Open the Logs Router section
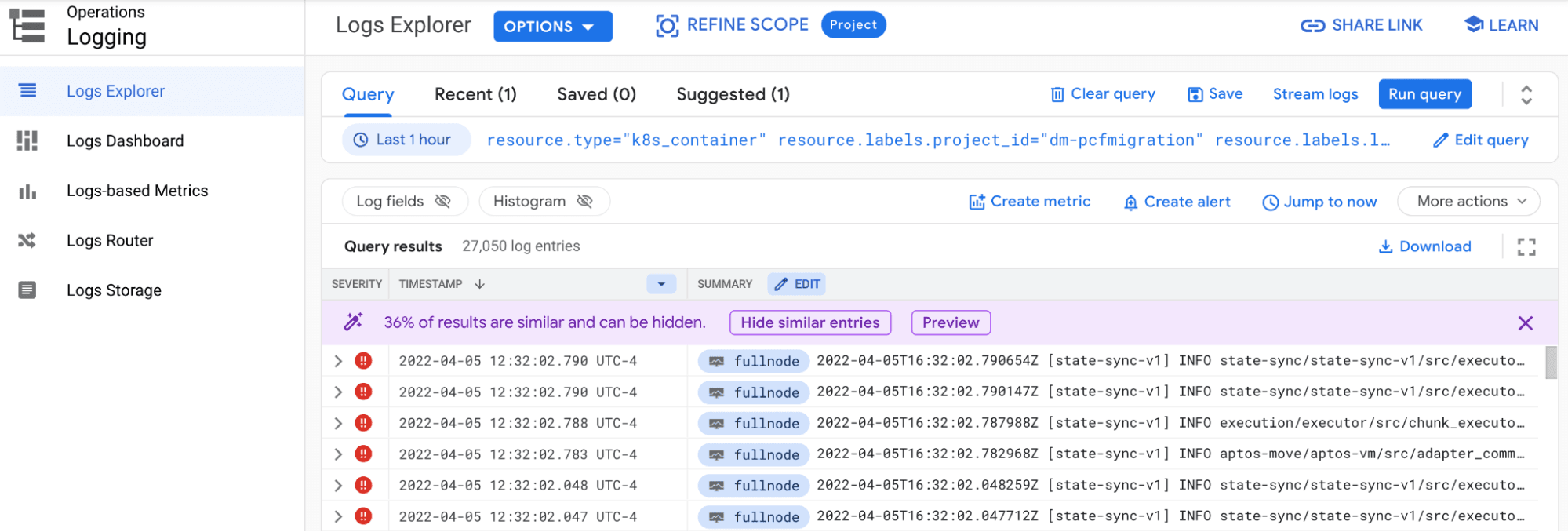Viewport: 1568px width, 532px height. [x=109, y=241]
